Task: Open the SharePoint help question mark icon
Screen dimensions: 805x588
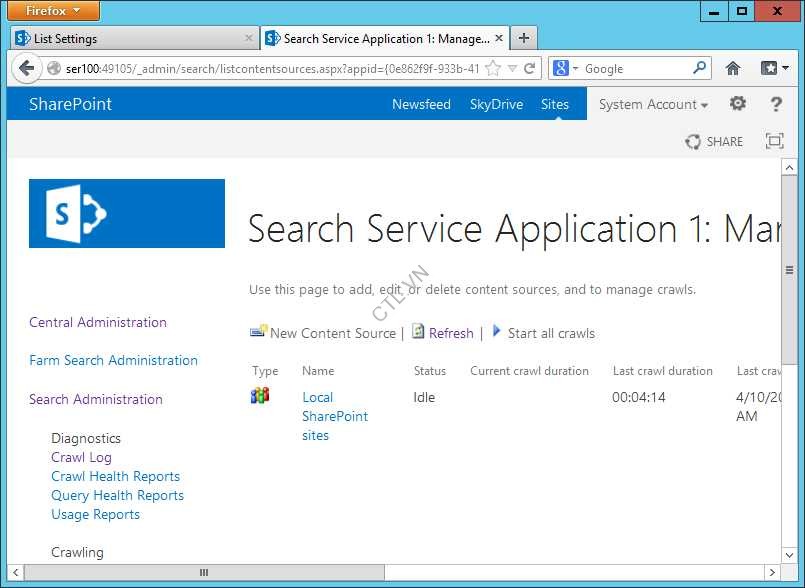Action: (776, 104)
